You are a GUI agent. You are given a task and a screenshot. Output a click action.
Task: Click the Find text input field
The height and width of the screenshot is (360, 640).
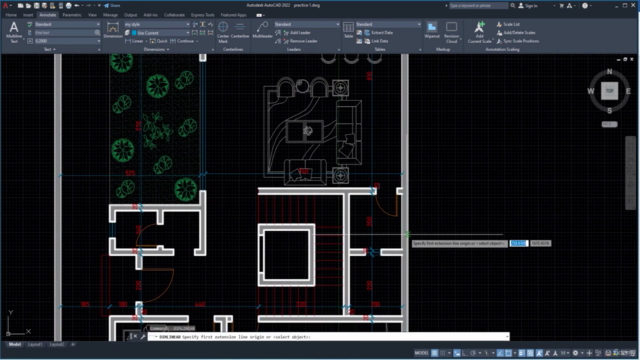(64, 33)
